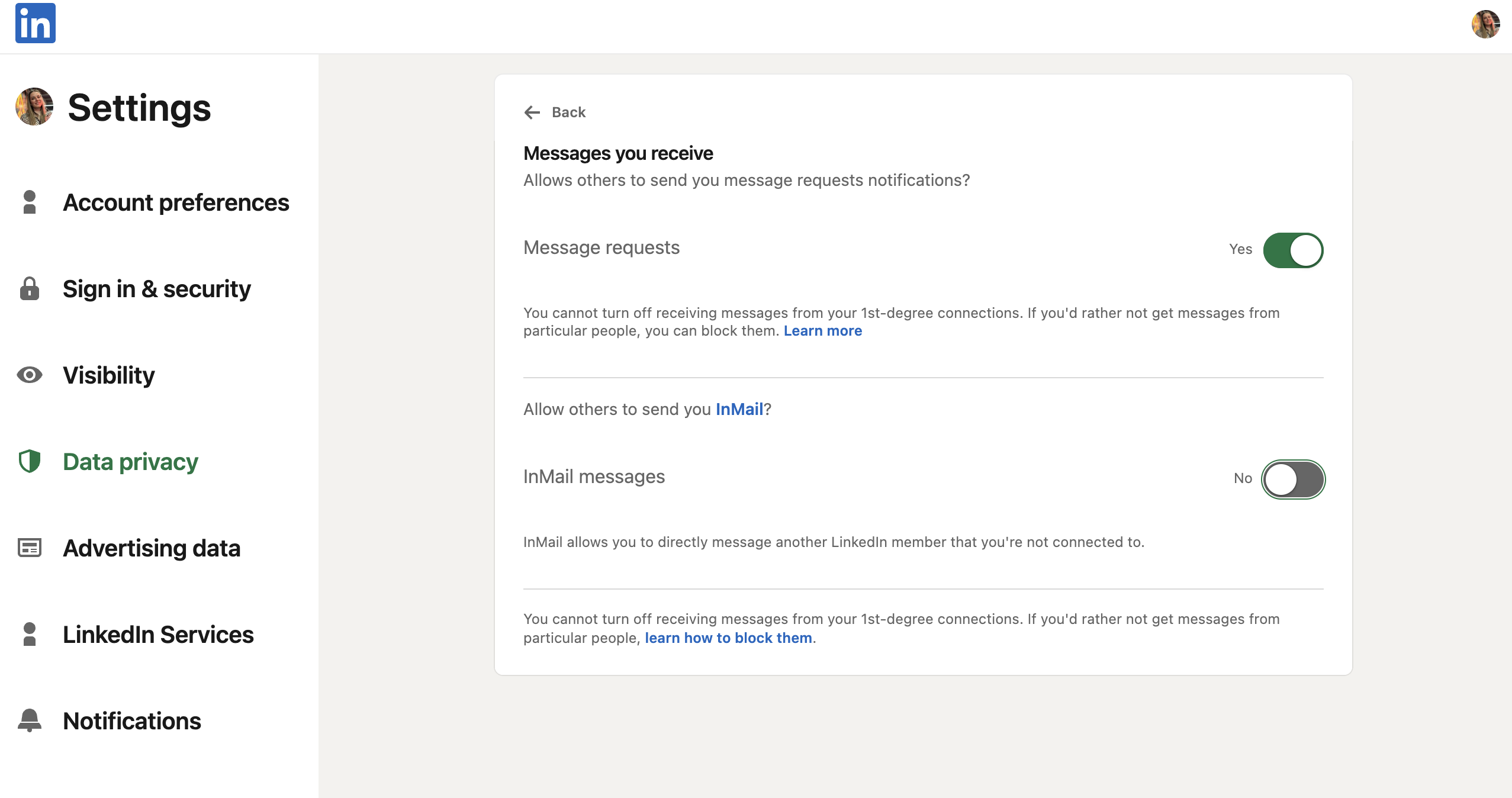Go to Visibility settings
Viewport: 1512px width, 798px height.
pyautogui.click(x=109, y=375)
